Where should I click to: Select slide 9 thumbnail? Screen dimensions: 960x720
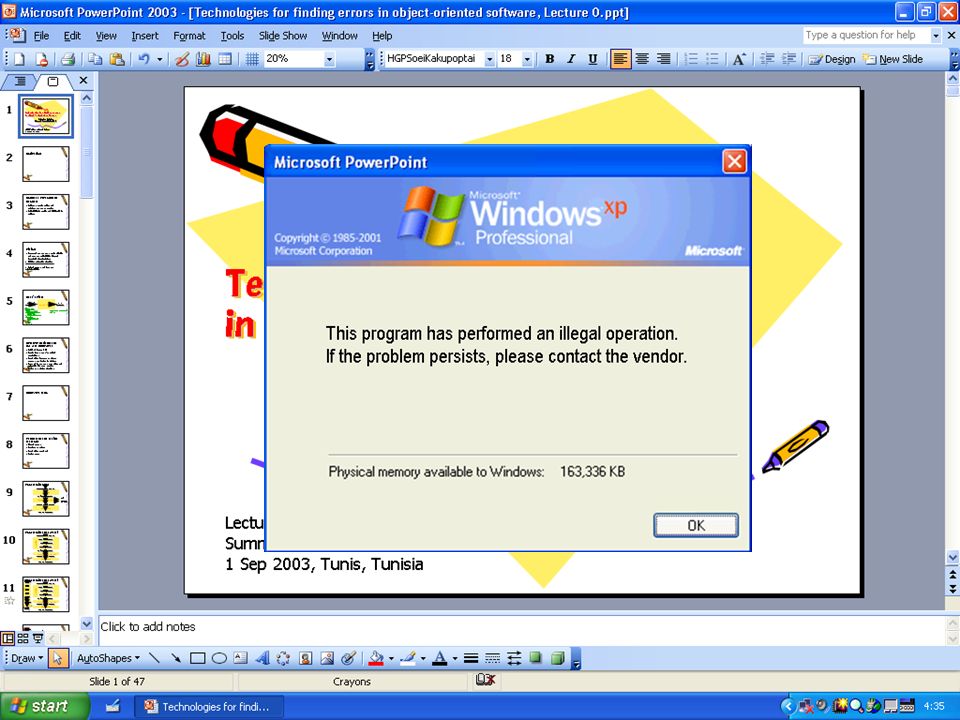point(46,498)
